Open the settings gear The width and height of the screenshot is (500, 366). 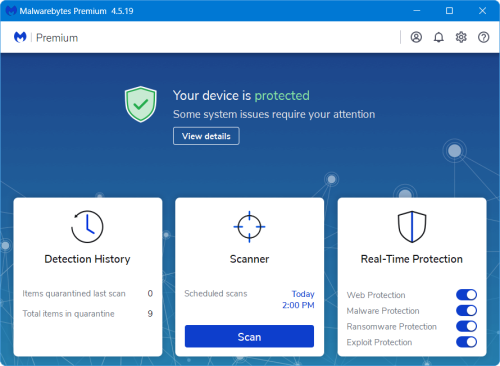pyautogui.click(x=461, y=37)
